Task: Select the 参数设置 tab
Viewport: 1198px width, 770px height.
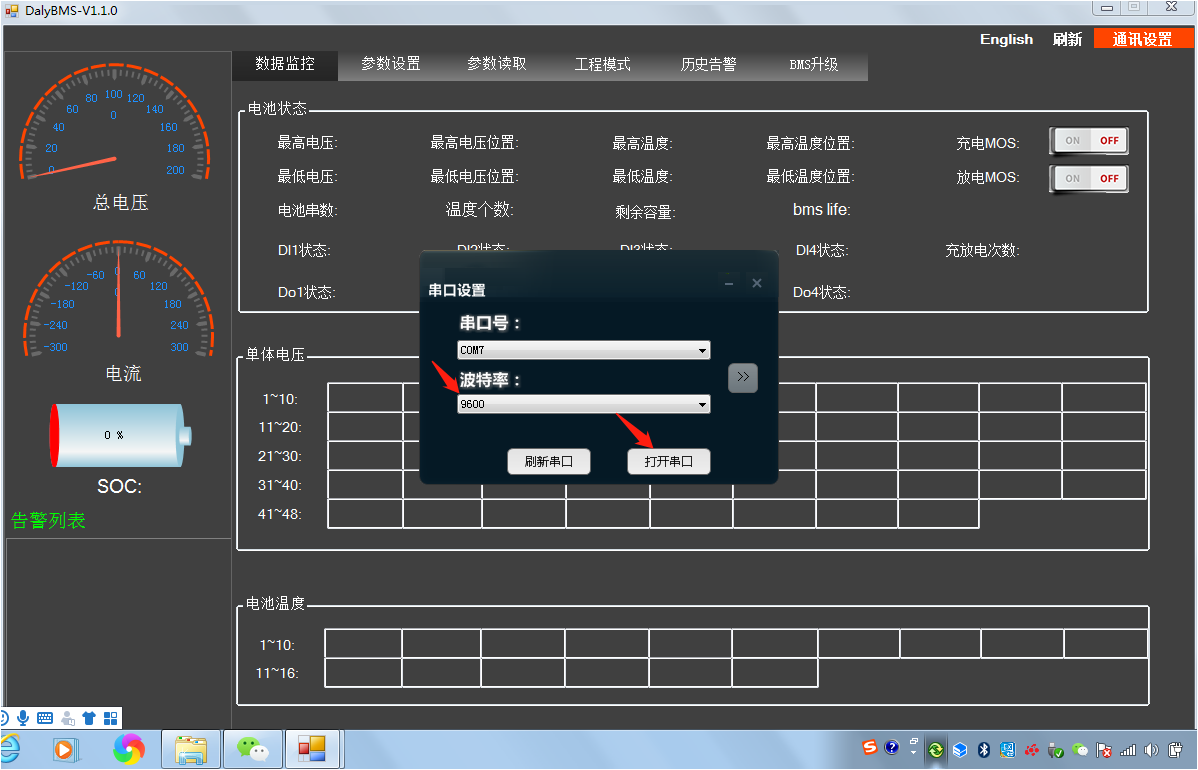Action: 390,64
